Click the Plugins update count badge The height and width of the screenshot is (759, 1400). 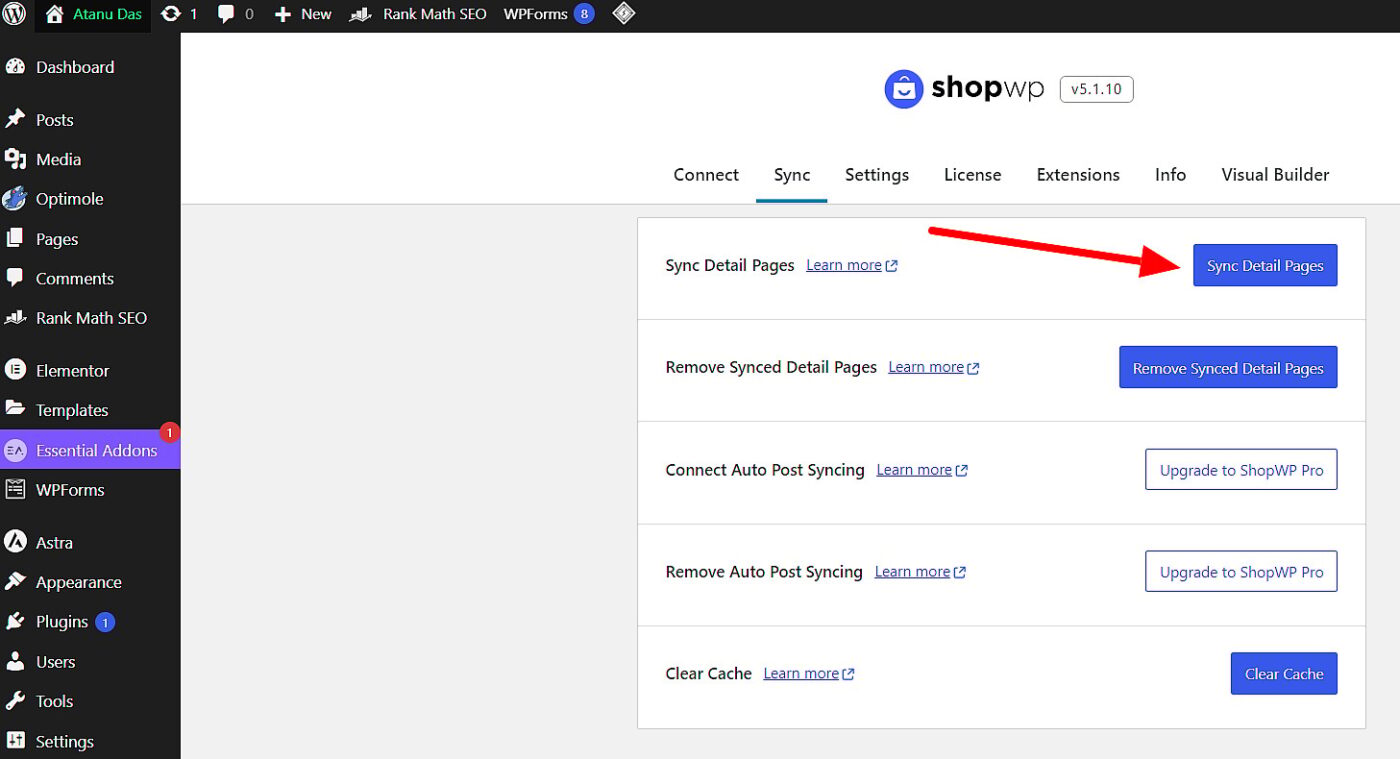(105, 622)
